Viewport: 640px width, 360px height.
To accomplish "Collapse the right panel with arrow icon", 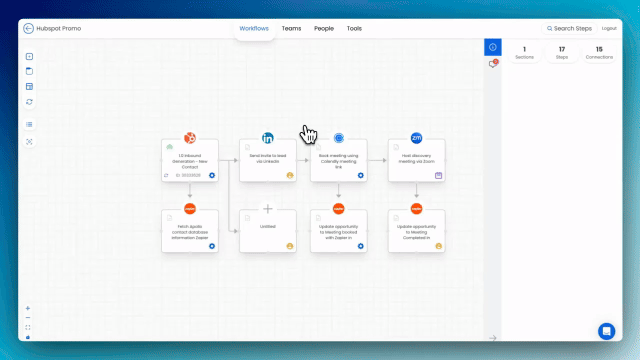I will pos(493,338).
